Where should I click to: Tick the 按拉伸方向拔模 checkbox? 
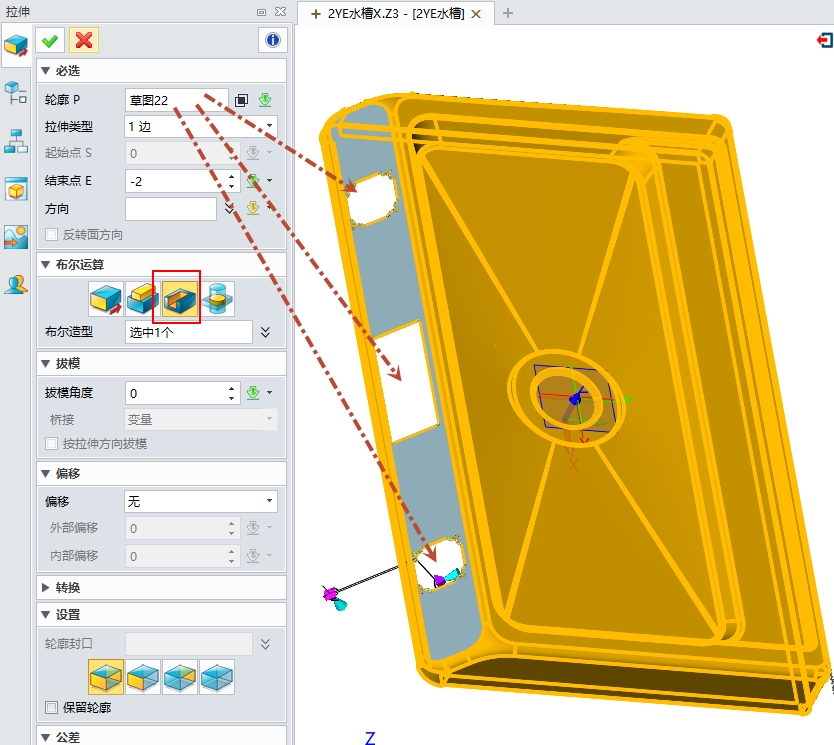click(52, 443)
